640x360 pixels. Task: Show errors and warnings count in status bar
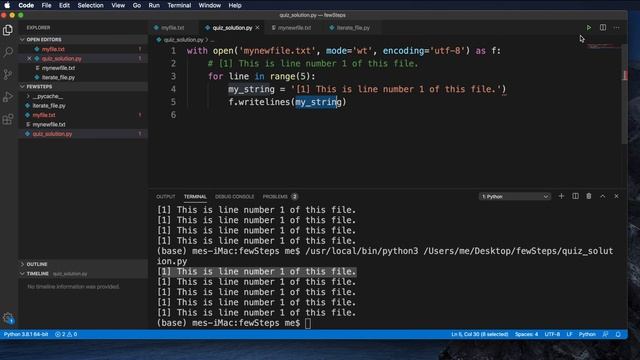pos(66,334)
